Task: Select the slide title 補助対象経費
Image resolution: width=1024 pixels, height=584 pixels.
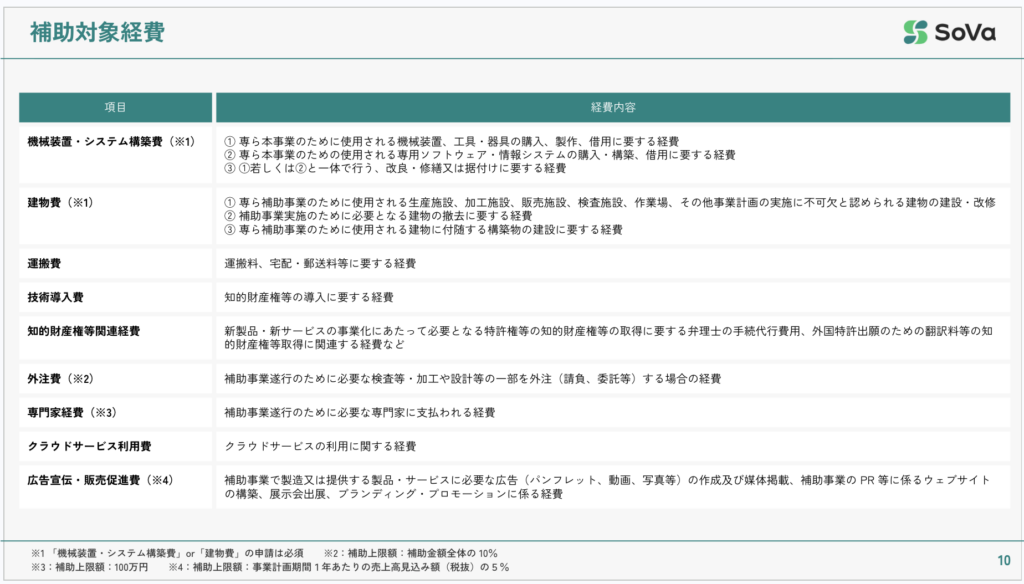Action: [x=97, y=32]
